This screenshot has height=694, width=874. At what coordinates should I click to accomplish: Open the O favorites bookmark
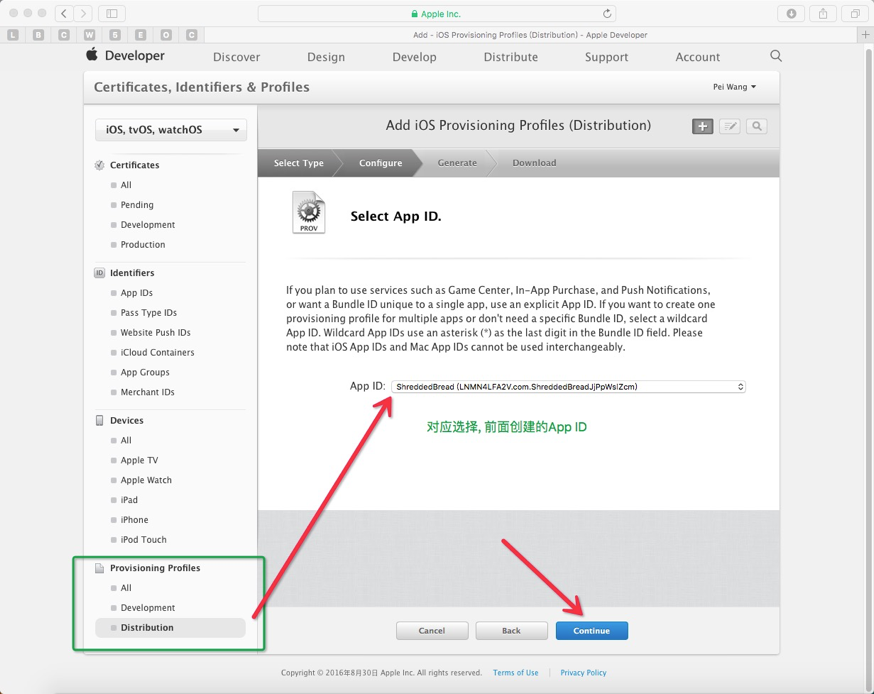click(166, 35)
